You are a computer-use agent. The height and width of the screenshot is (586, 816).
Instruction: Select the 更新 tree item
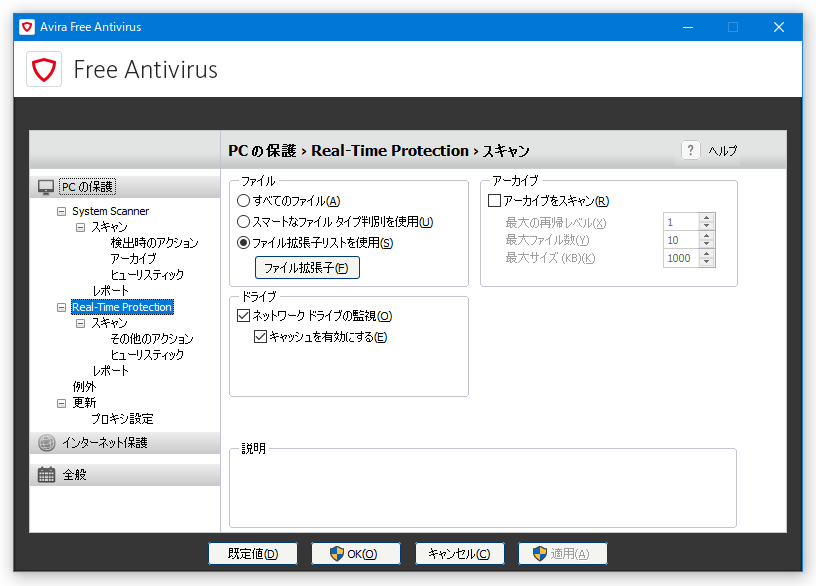click(x=84, y=403)
